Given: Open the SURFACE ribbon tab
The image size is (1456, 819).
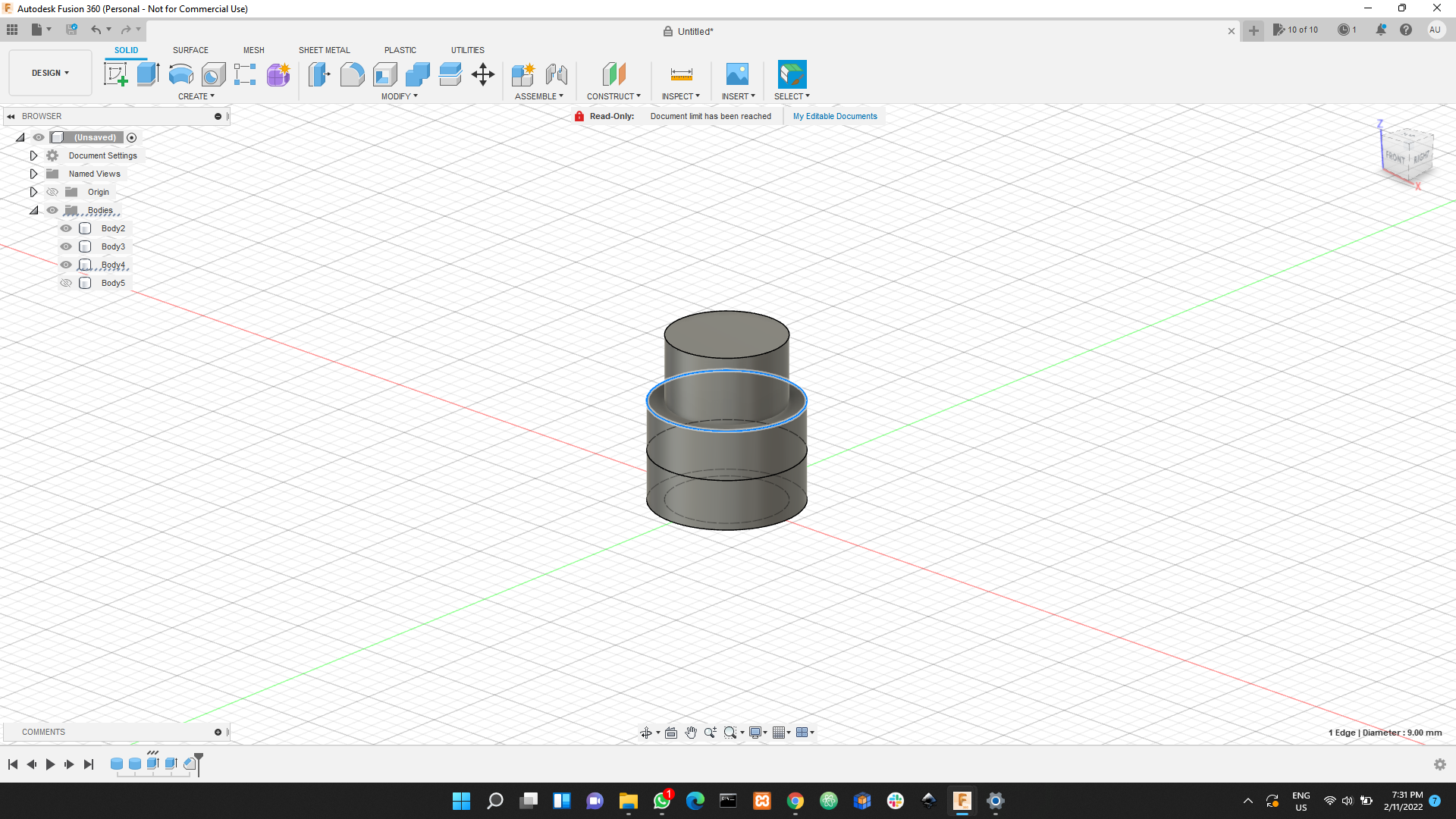Looking at the screenshot, I should 190,50.
